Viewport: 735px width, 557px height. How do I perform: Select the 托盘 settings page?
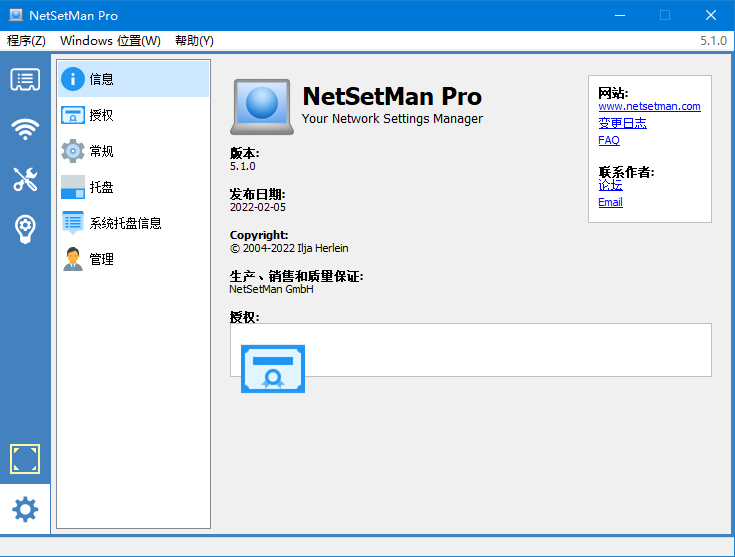[134, 187]
